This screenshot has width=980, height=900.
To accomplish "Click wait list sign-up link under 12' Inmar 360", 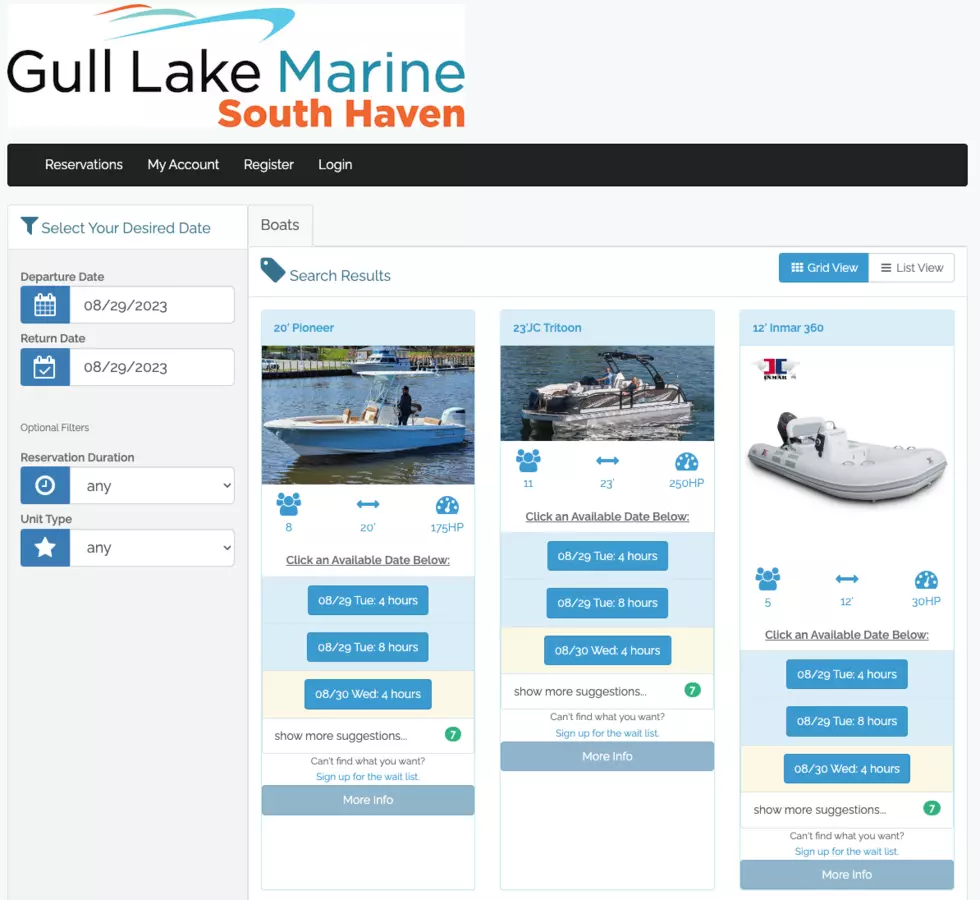I will tap(846, 852).
